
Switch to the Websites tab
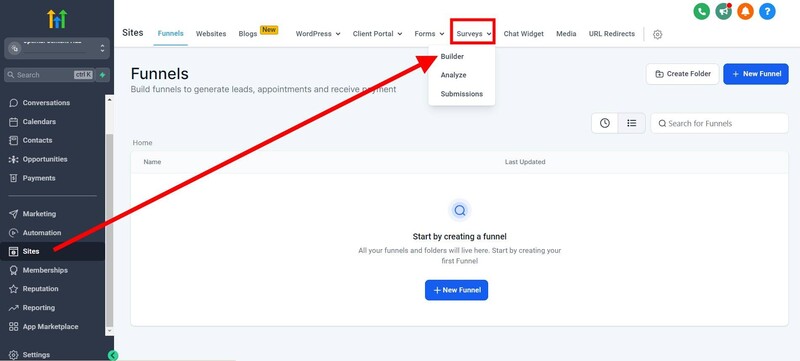(211, 34)
